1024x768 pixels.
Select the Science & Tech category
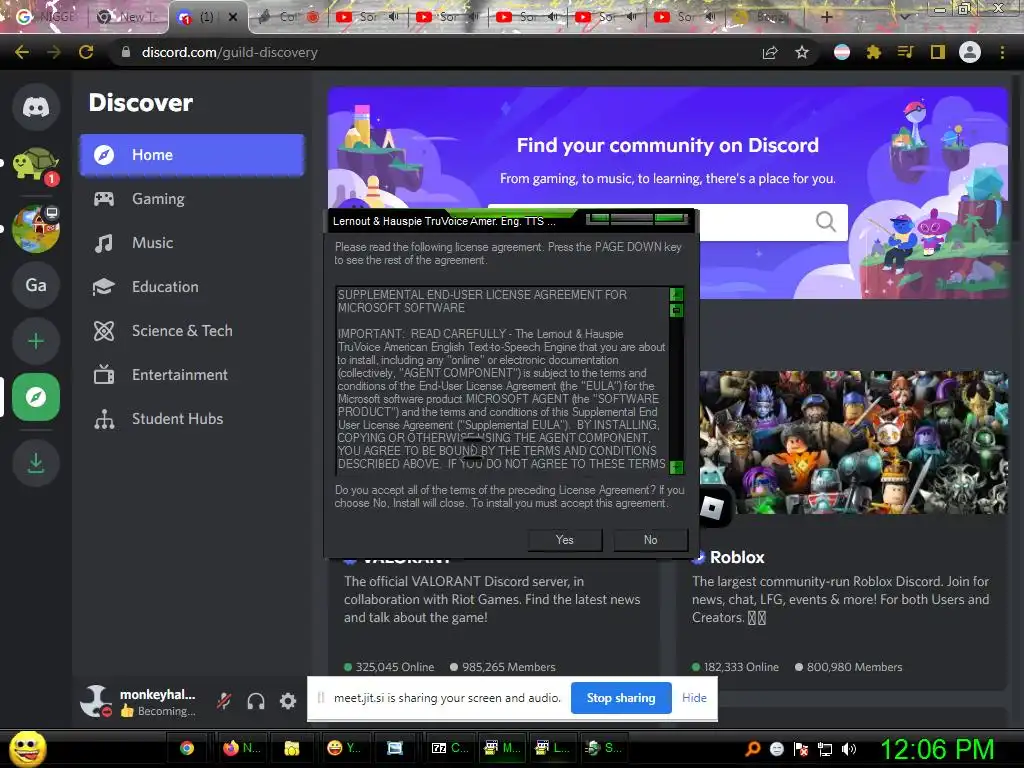click(192, 331)
